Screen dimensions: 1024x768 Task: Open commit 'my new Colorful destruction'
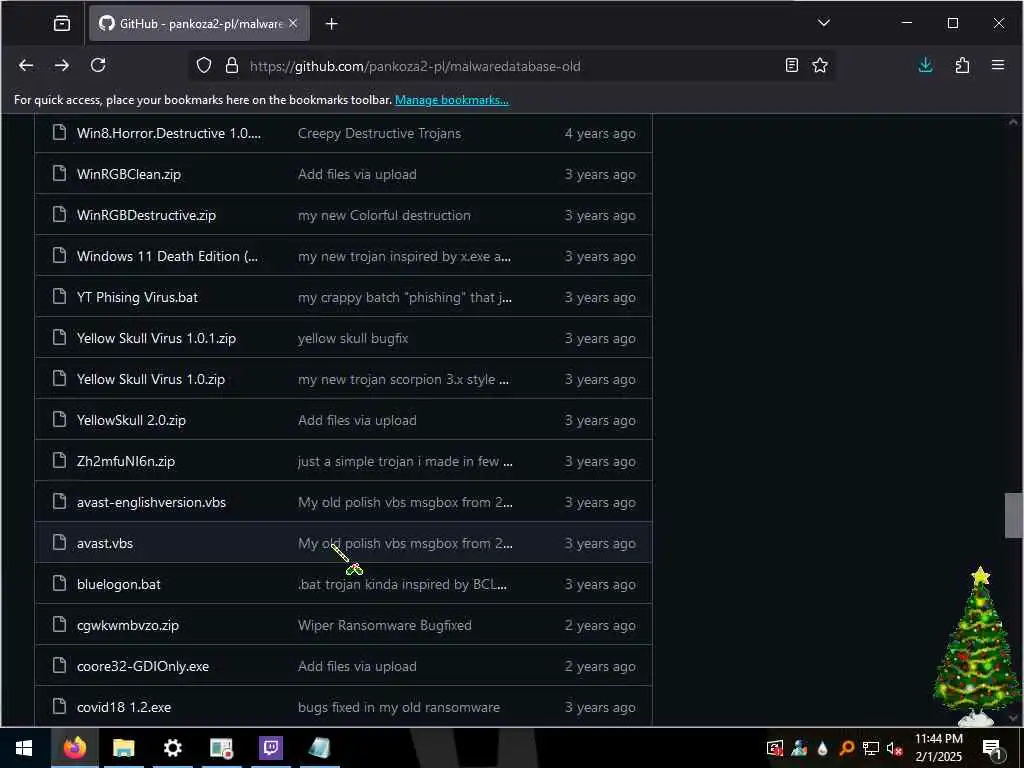pyautogui.click(x=384, y=216)
